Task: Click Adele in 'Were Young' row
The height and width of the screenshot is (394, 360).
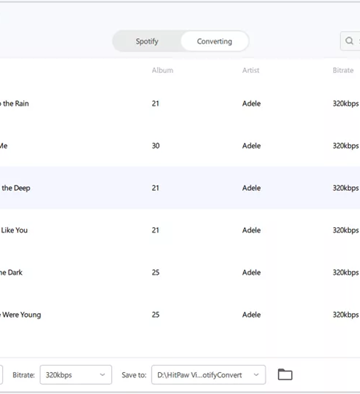Action: tap(251, 315)
